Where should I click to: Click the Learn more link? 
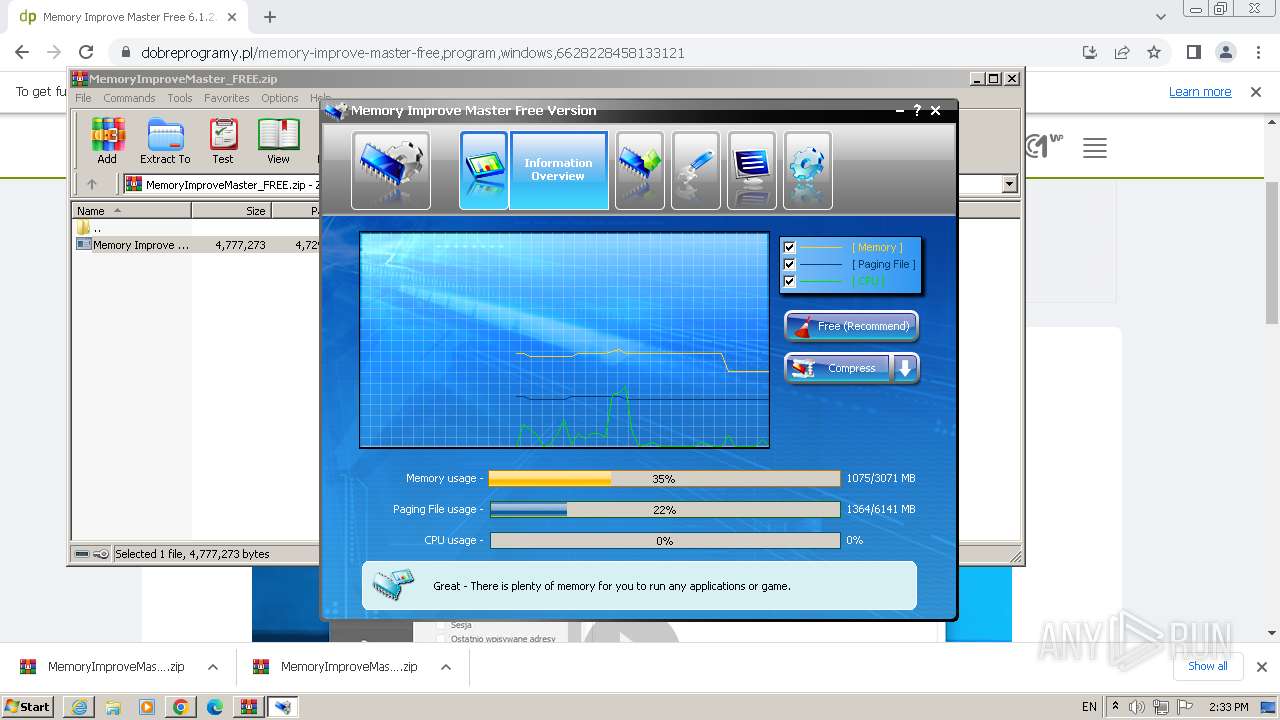1200,92
